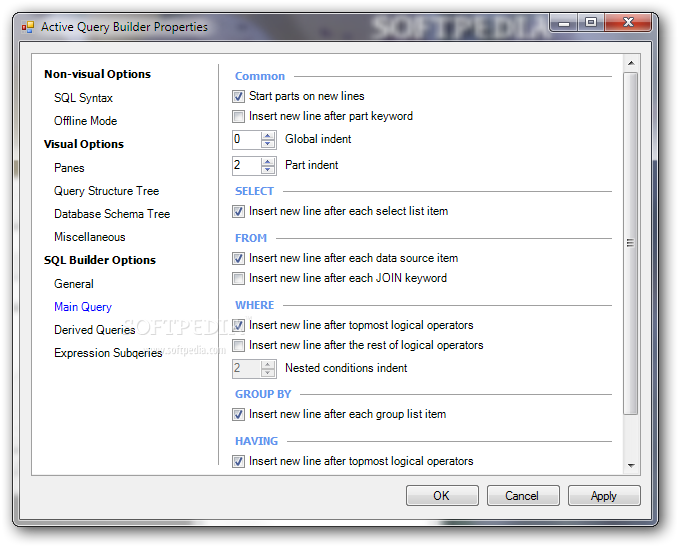The width and height of the screenshot is (679, 547).
Task: Decrease the Global indent value
Action: tap(268, 143)
